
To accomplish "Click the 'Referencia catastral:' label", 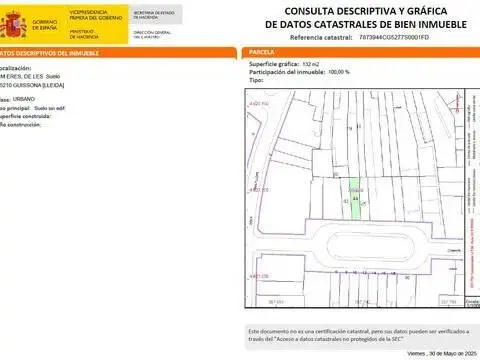I will (x=321, y=37).
